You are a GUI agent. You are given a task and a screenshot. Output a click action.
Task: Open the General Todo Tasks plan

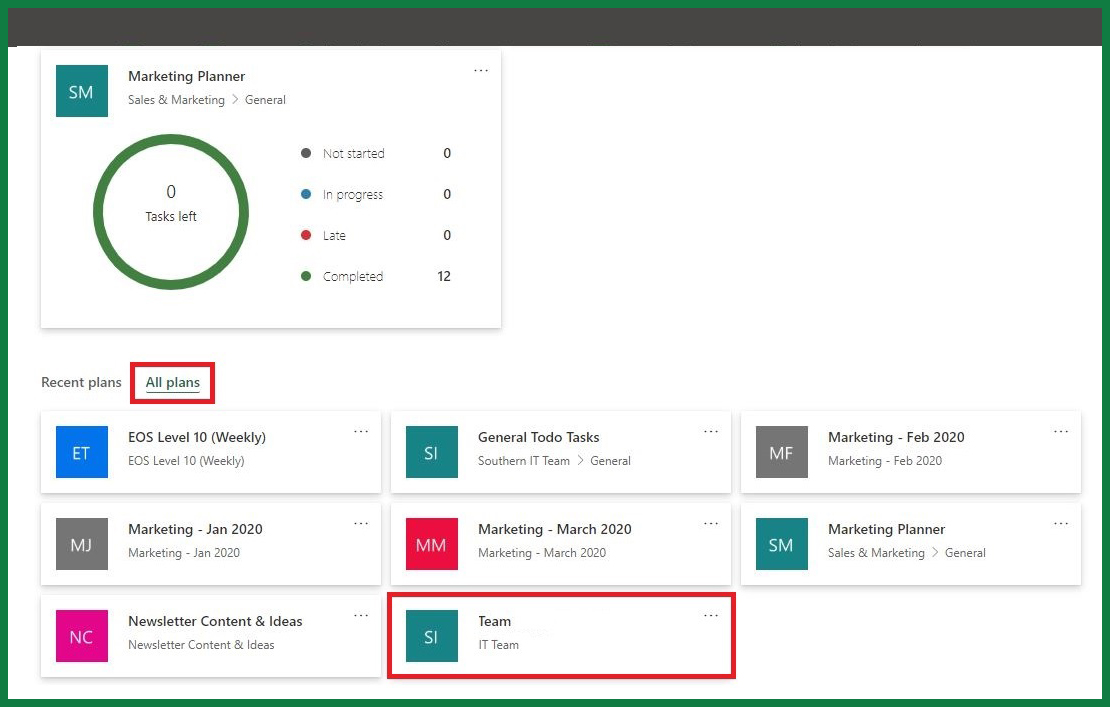click(536, 437)
